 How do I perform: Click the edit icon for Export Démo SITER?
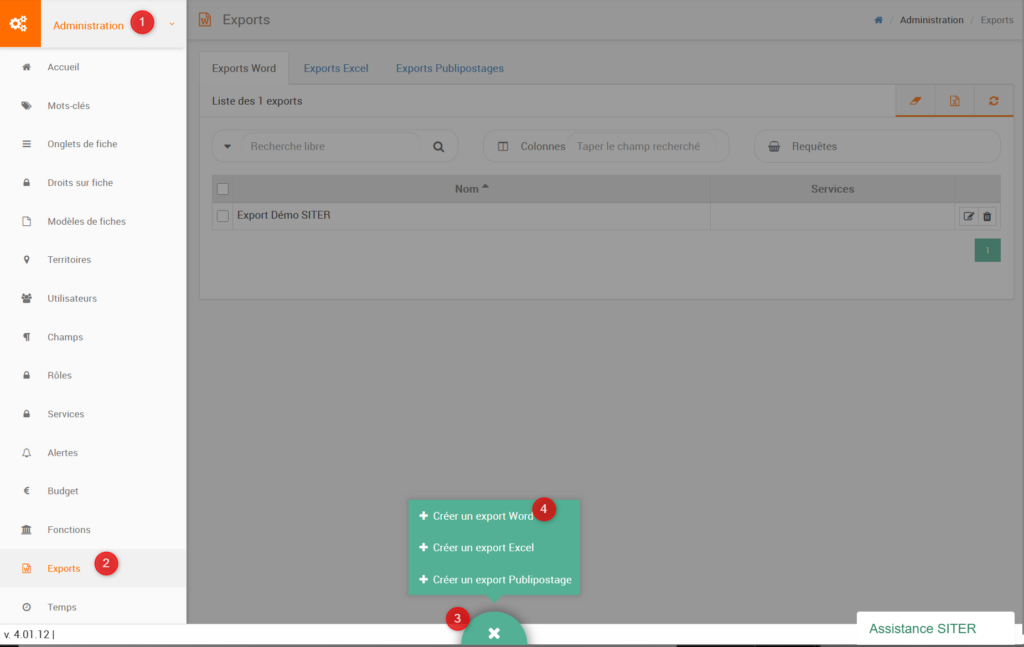click(968, 216)
